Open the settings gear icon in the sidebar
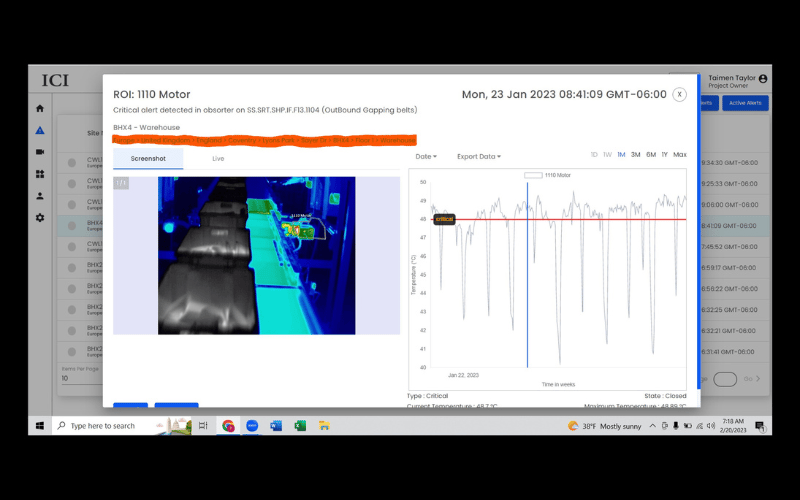The image size is (800, 500). pyautogui.click(x=40, y=218)
